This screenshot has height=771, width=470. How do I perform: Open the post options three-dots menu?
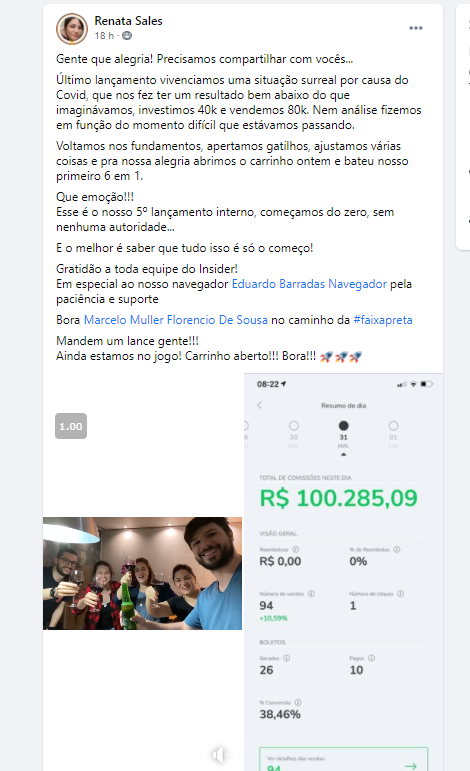[416, 28]
